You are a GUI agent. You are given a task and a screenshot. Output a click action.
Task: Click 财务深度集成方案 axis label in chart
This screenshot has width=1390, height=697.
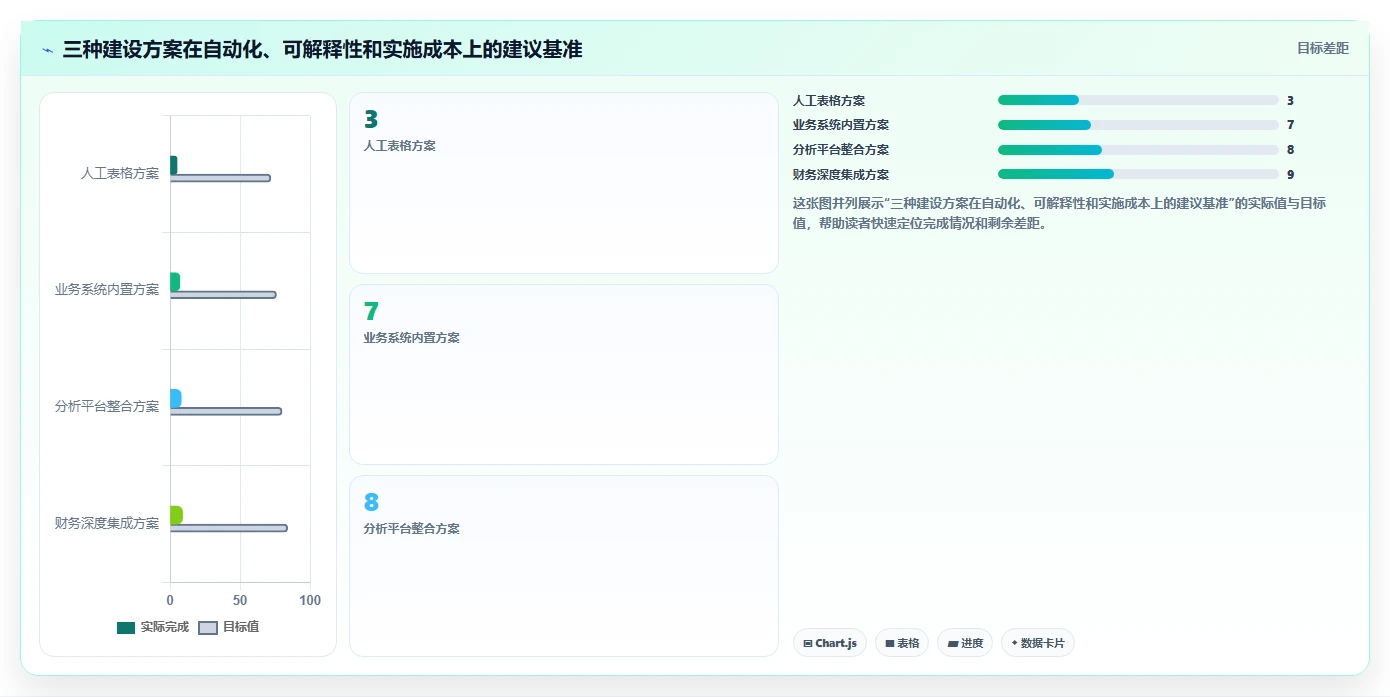107,523
